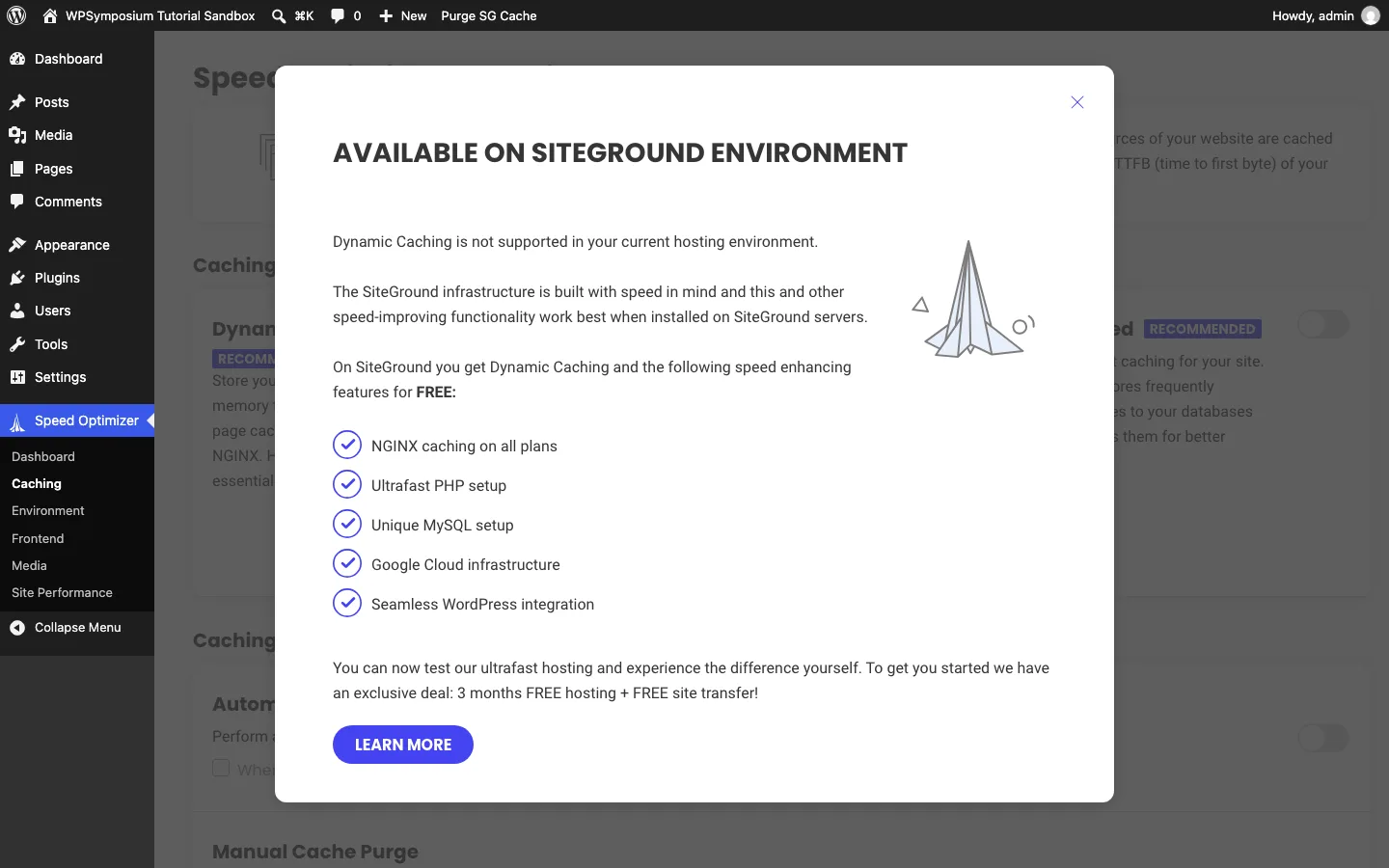Open the Appearance brush icon
The image size is (1389, 868).
pyautogui.click(x=17, y=245)
